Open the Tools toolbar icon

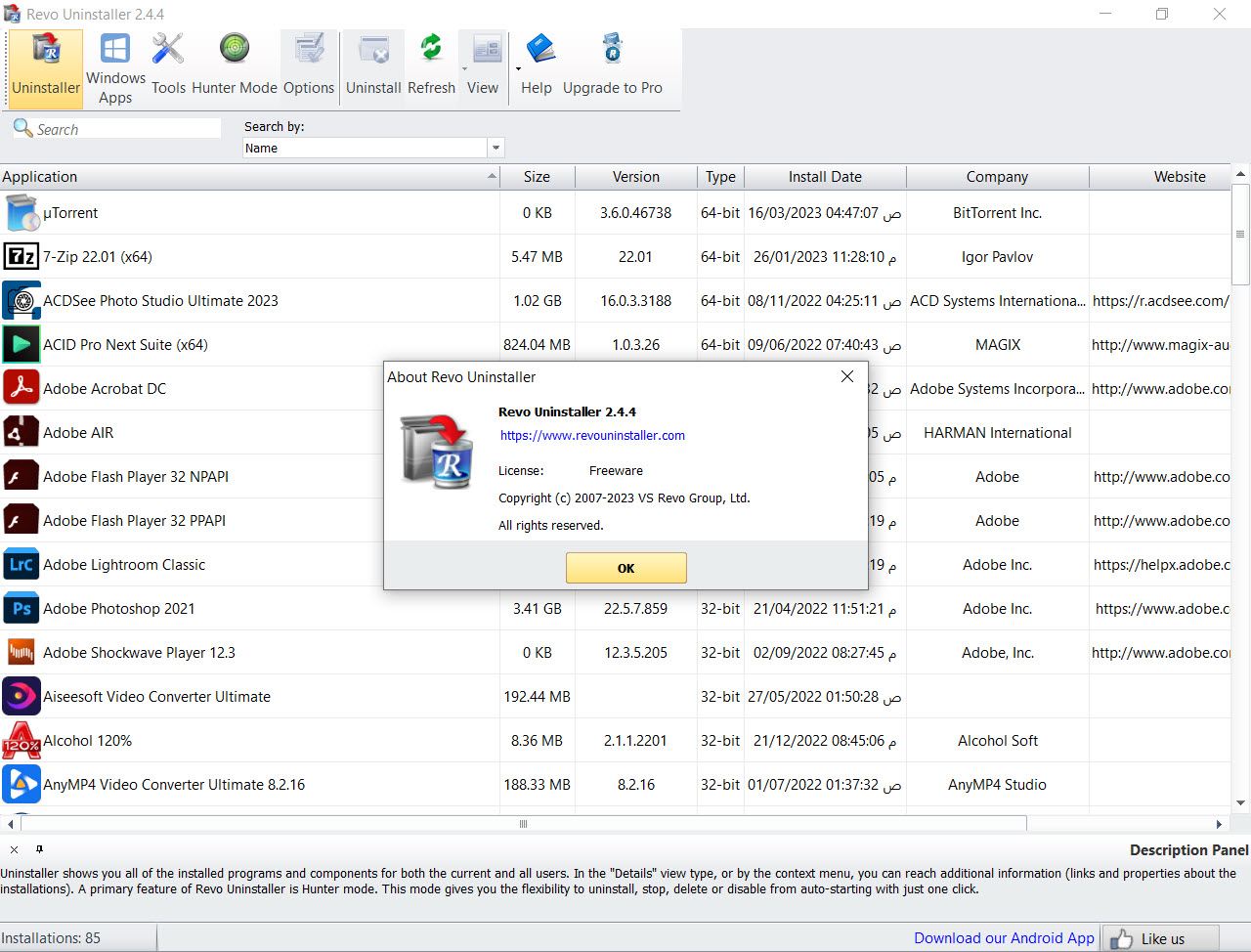[168, 49]
